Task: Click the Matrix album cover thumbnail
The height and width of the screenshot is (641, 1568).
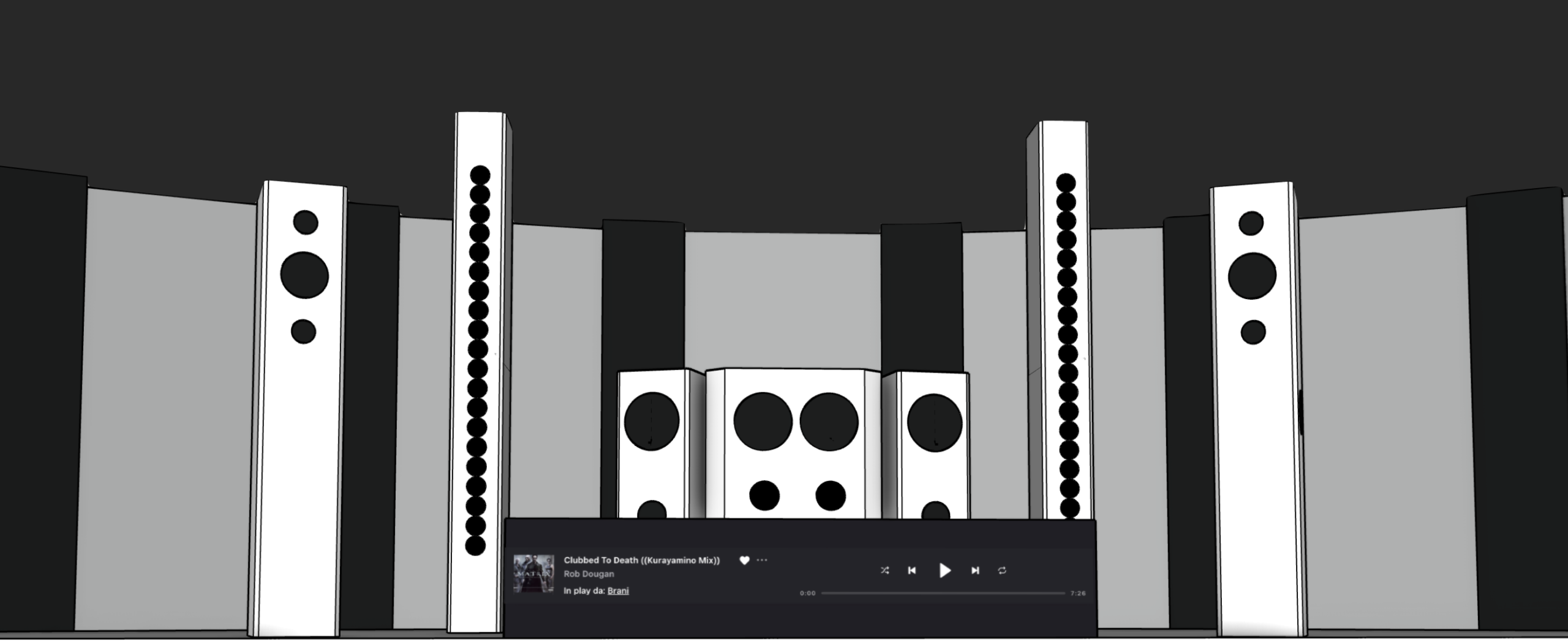Action: click(533, 574)
